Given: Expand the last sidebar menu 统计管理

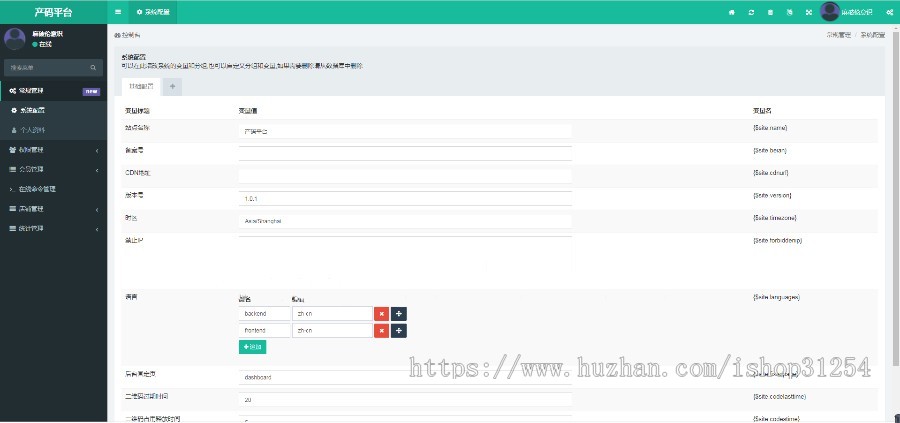Looking at the screenshot, I should coord(53,228).
